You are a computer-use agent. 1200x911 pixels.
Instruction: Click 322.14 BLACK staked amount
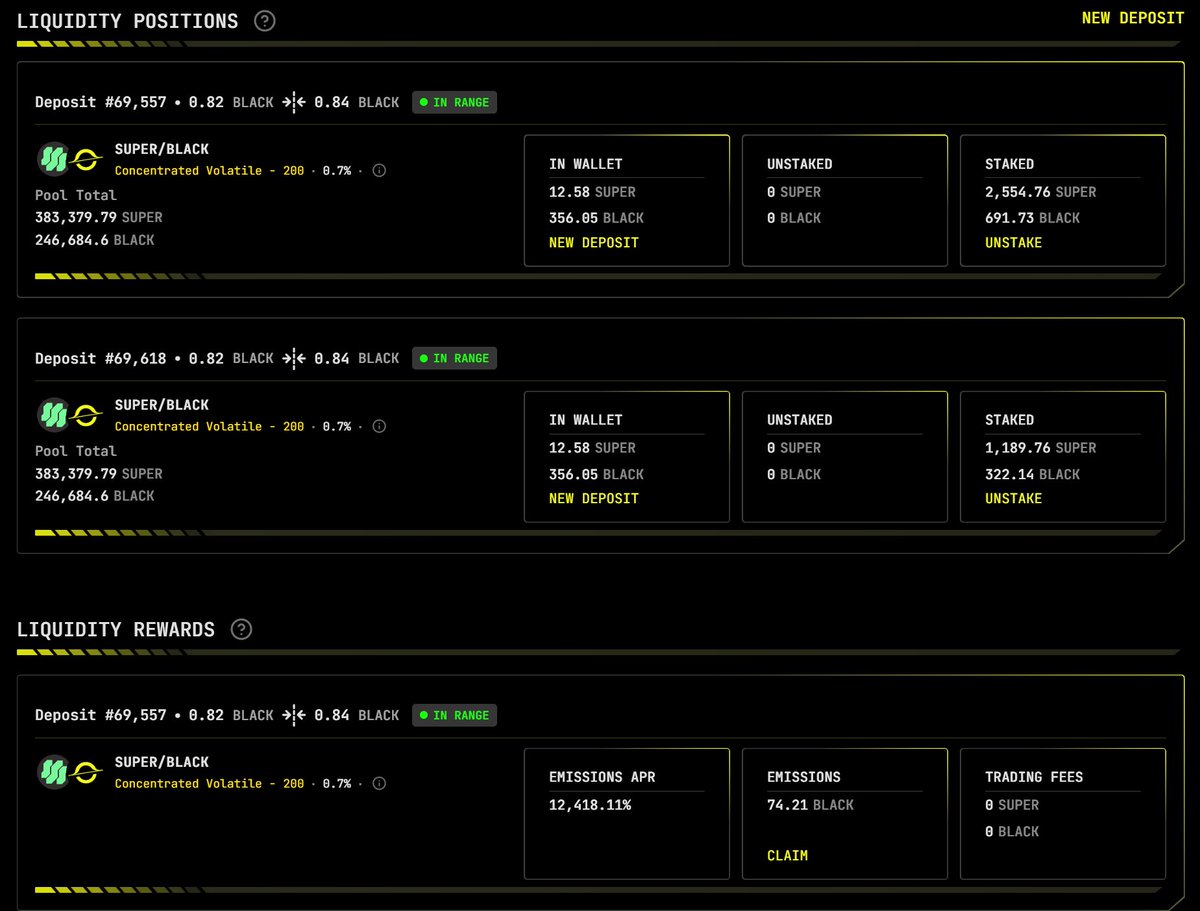[1032, 474]
